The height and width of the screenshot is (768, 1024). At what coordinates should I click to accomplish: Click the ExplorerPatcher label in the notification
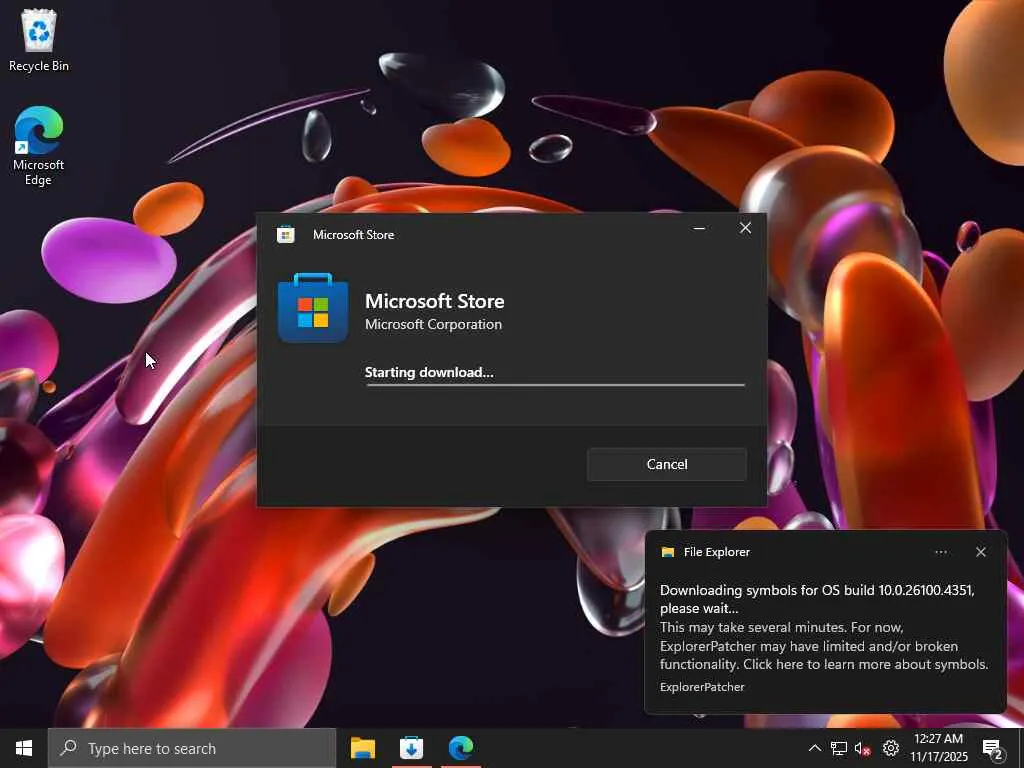pos(702,687)
